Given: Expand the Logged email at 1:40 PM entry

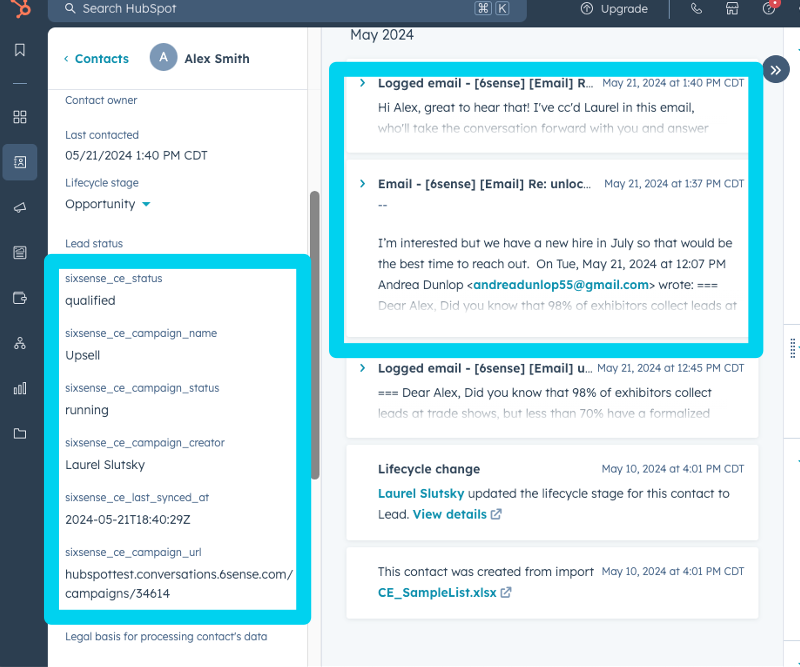Looking at the screenshot, I should pos(362,83).
